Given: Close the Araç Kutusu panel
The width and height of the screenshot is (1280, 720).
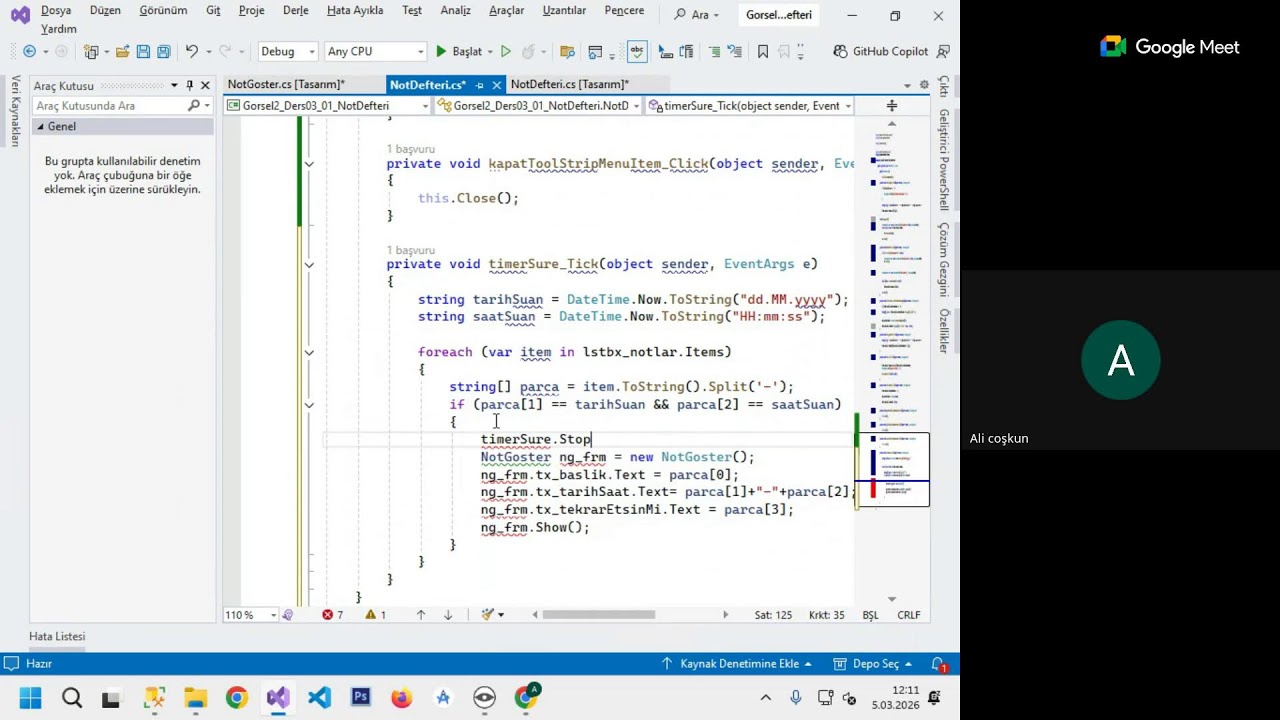Looking at the screenshot, I should tap(205, 86).
